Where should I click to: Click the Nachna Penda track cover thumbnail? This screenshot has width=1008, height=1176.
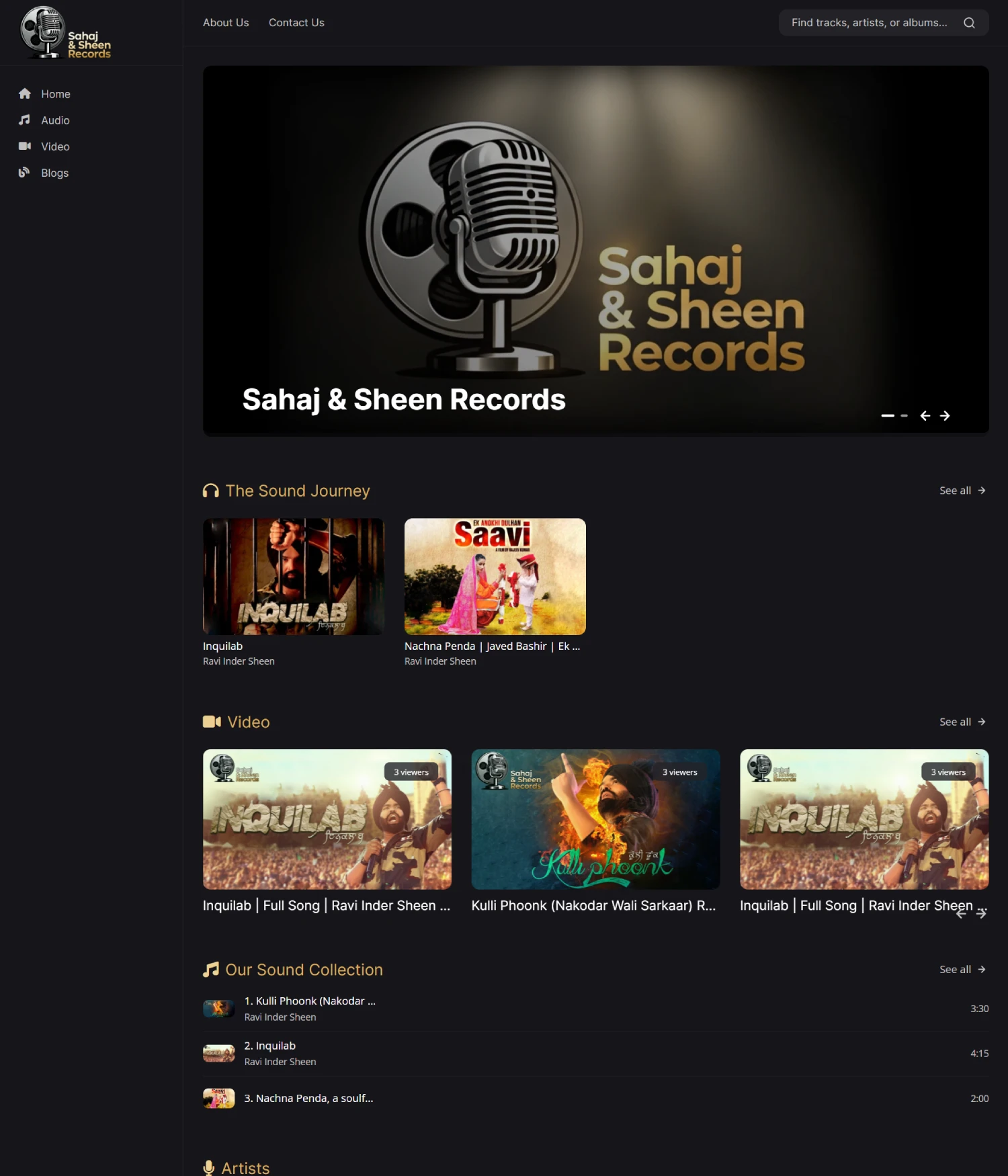pos(219,1098)
